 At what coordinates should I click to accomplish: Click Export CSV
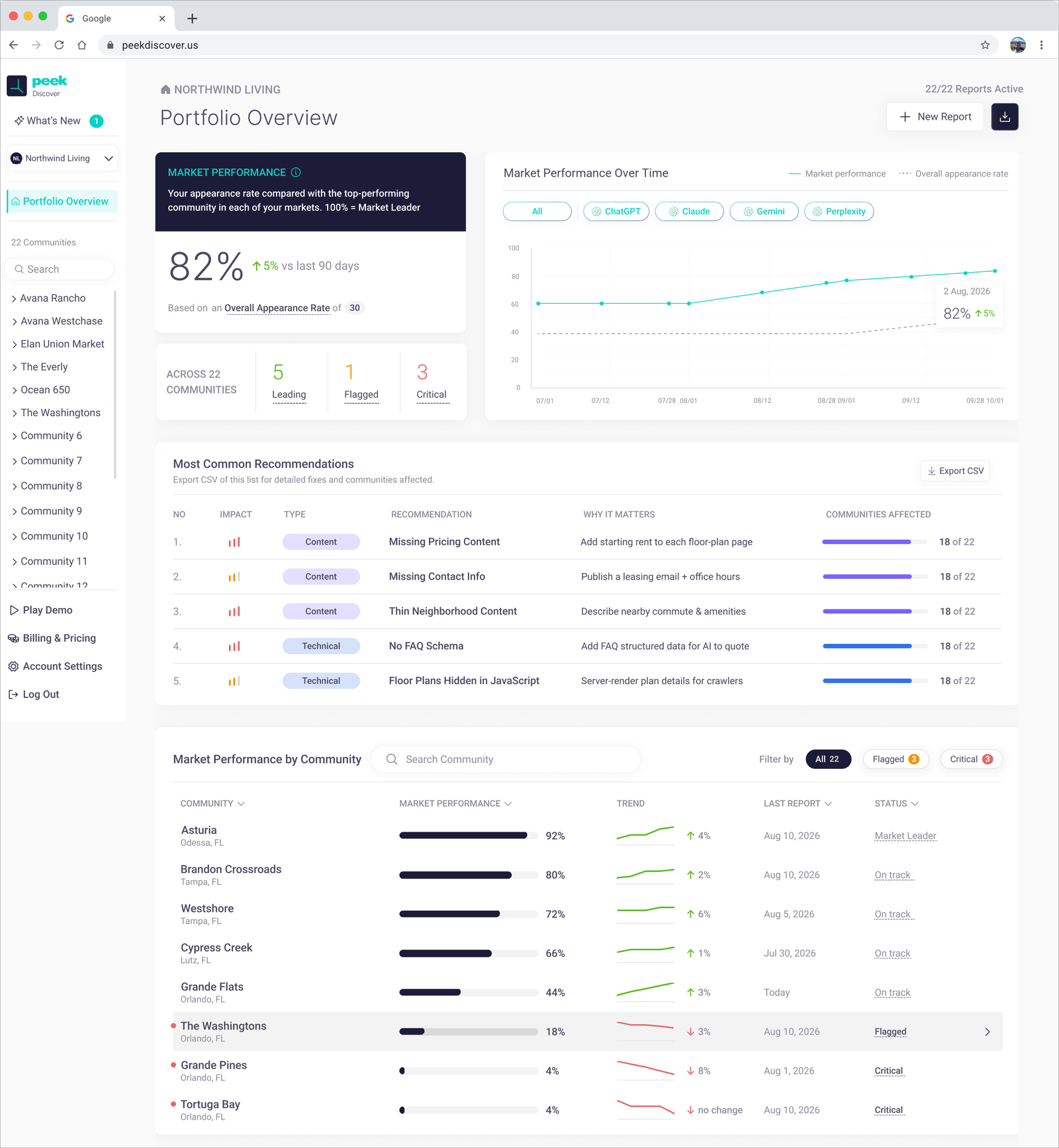955,470
